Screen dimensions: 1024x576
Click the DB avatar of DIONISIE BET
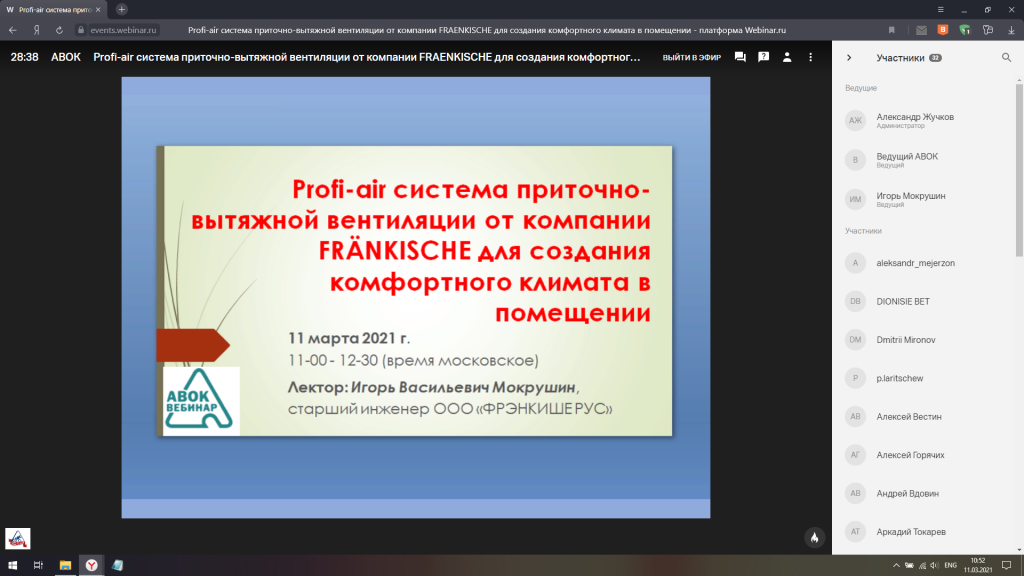point(856,301)
